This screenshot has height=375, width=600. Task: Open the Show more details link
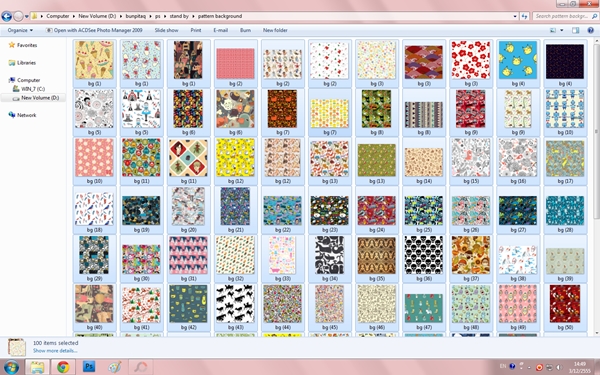55,351
